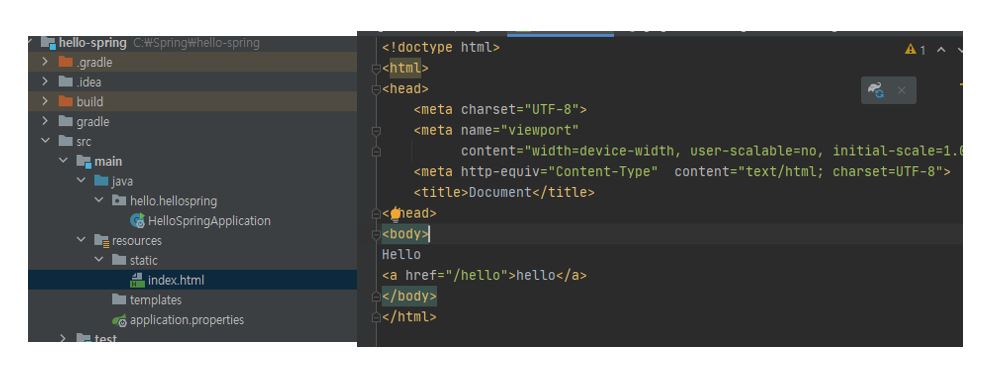Click the .gradle folder icon
Viewport: 992px width, 369px height.
pyautogui.click(x=65, y=62)
